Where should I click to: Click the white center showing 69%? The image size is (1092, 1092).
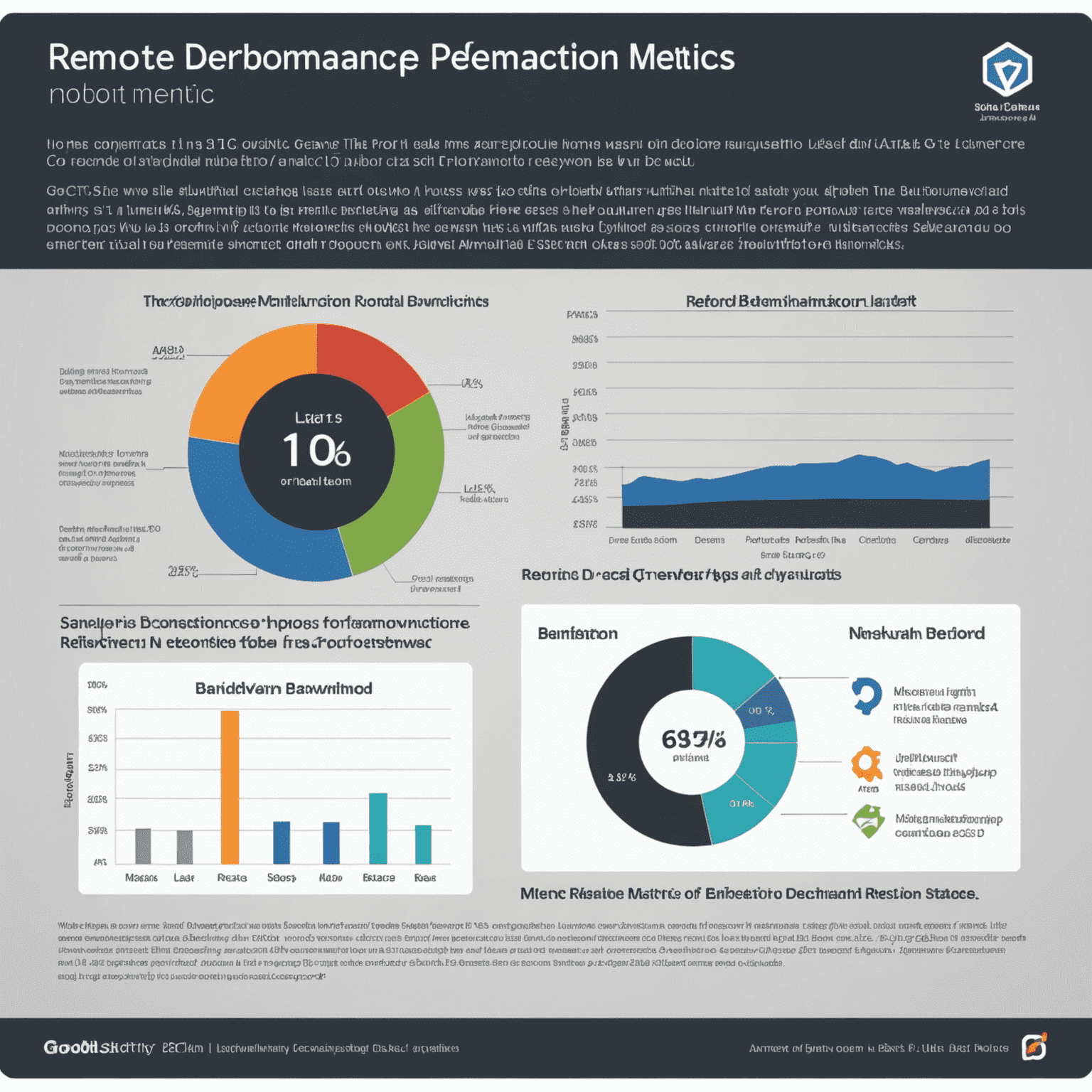pyautogui.click(x=692, y=742)
